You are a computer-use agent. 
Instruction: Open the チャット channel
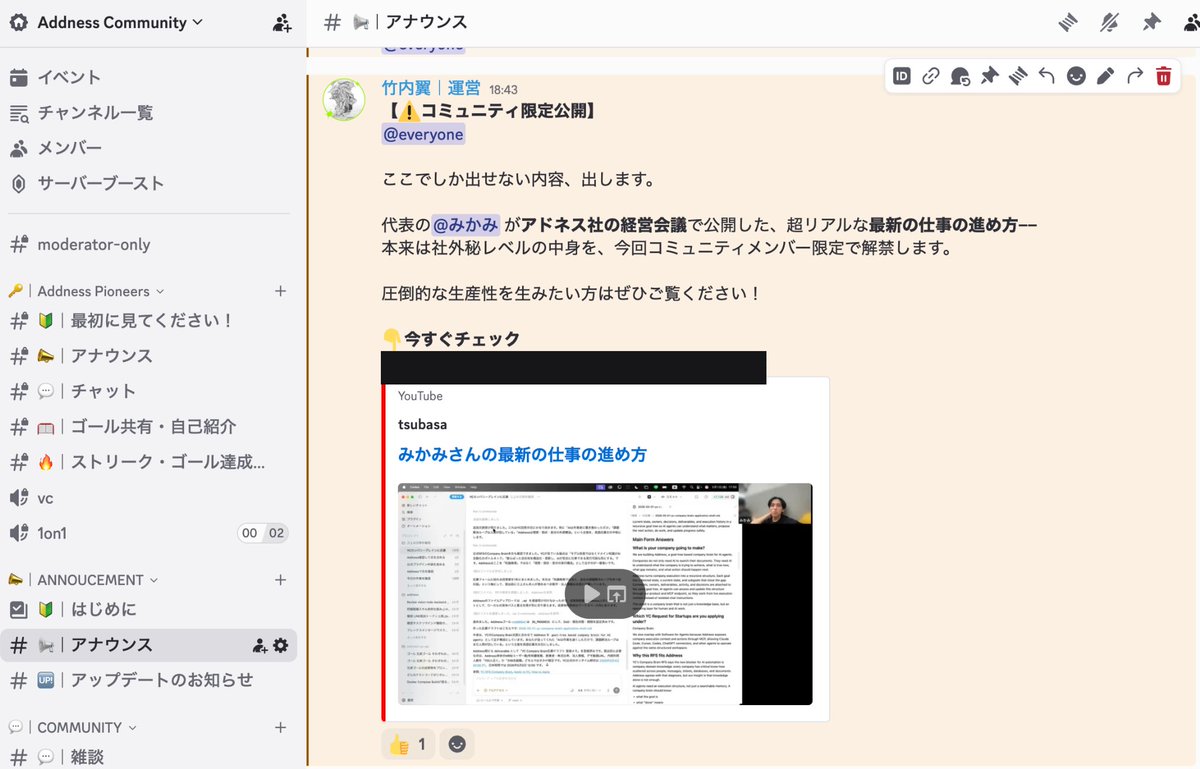pyautogui.click(x=150, y=391)
